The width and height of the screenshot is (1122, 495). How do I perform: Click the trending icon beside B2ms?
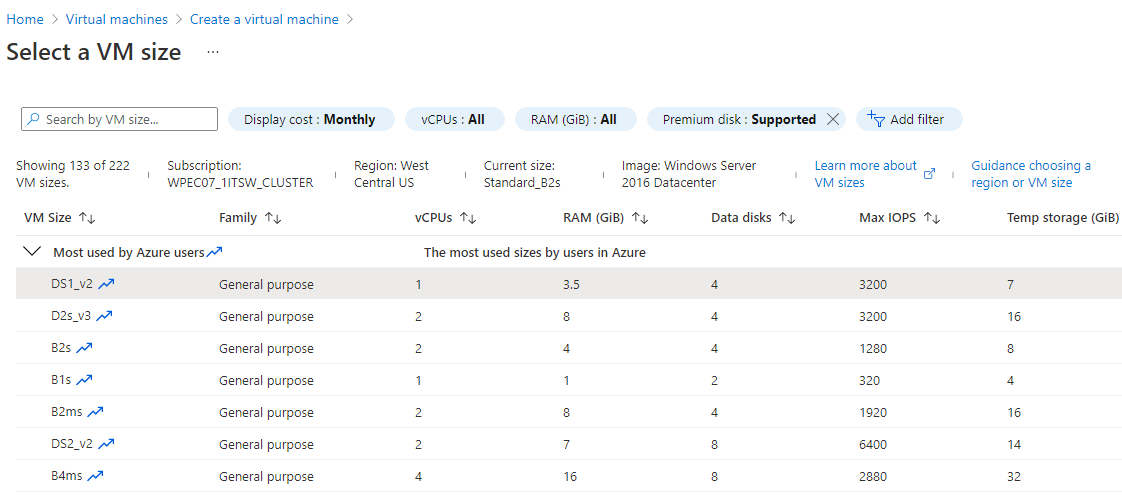[95, 411]
